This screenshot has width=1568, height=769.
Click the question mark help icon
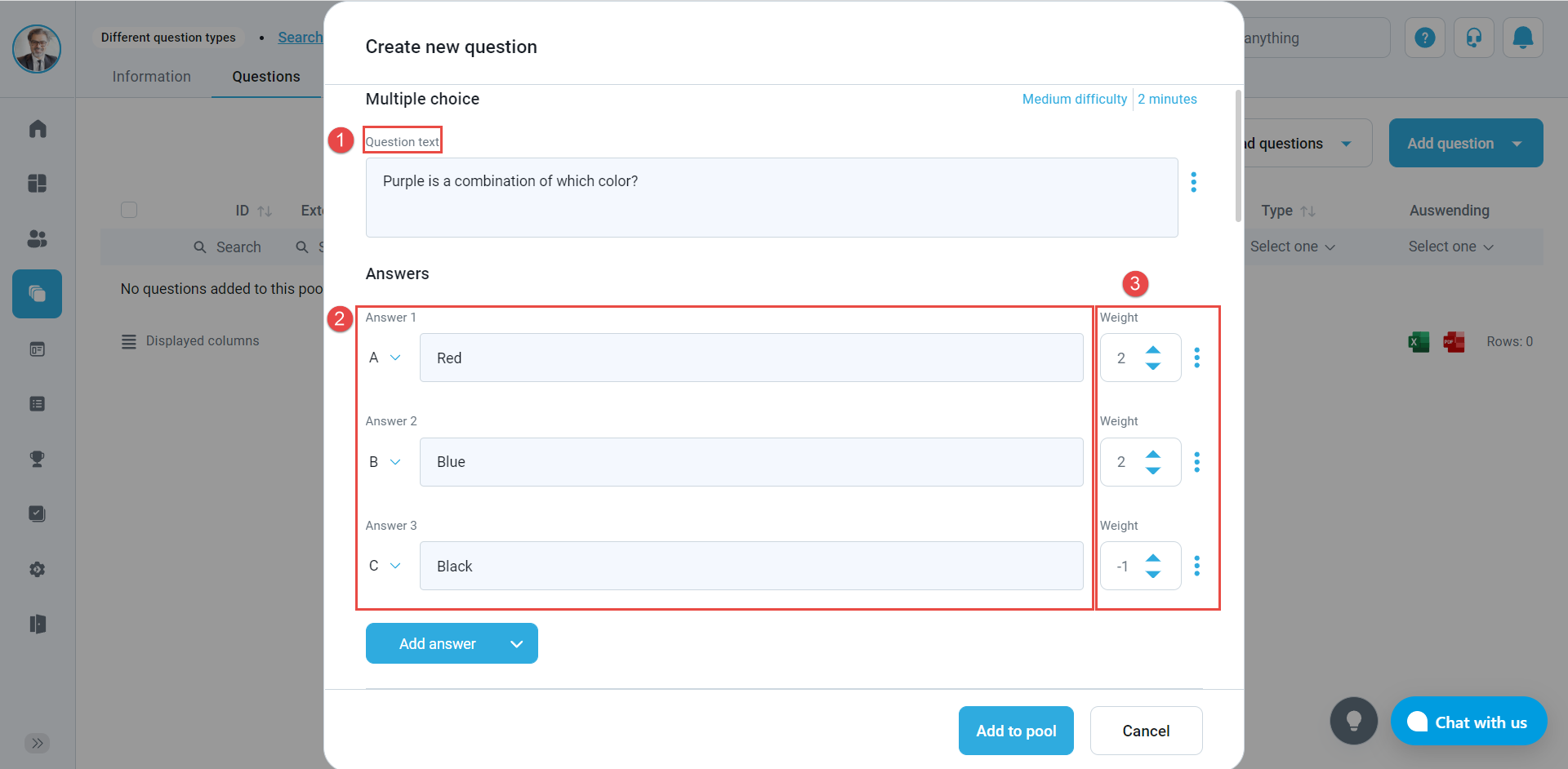click(1424, 38)
